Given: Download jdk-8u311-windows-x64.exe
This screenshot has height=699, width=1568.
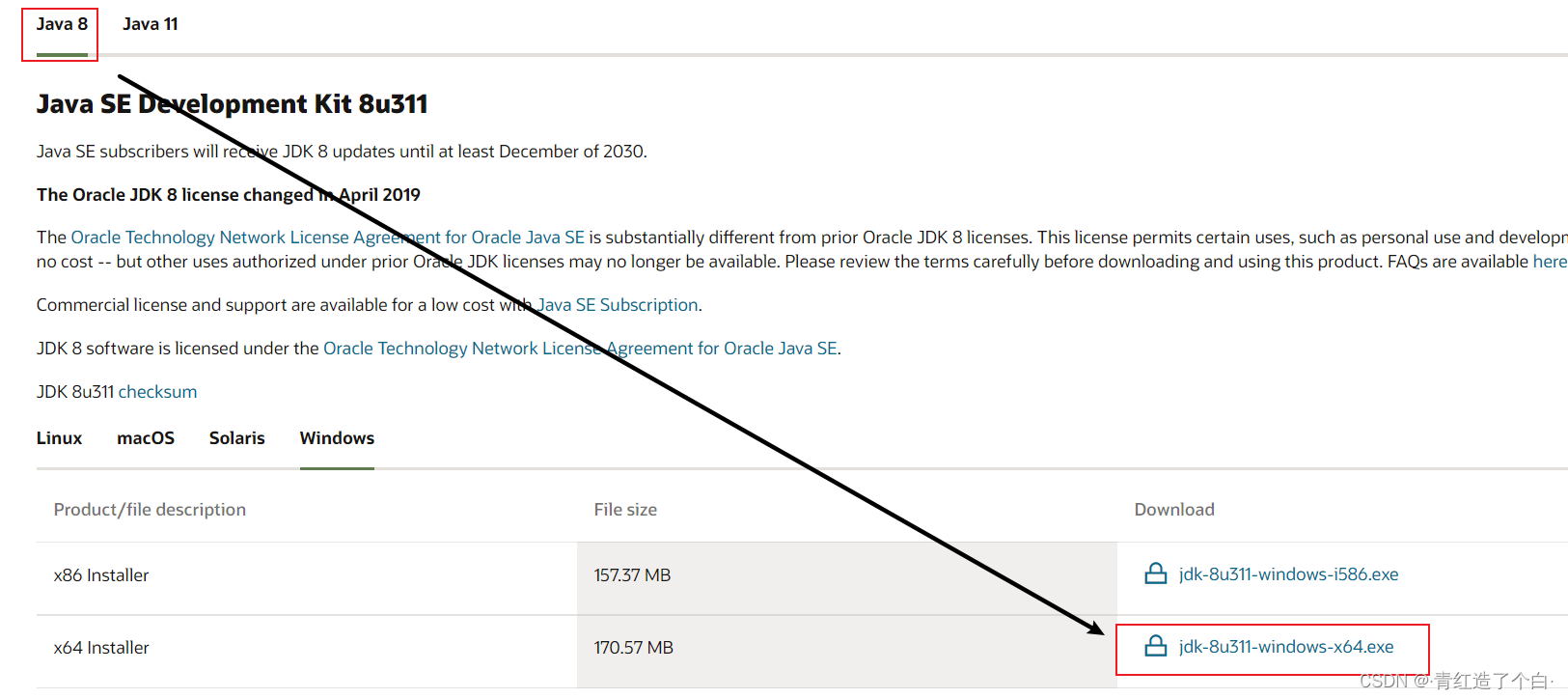Looking at the screenshot, I should 1286,647.
